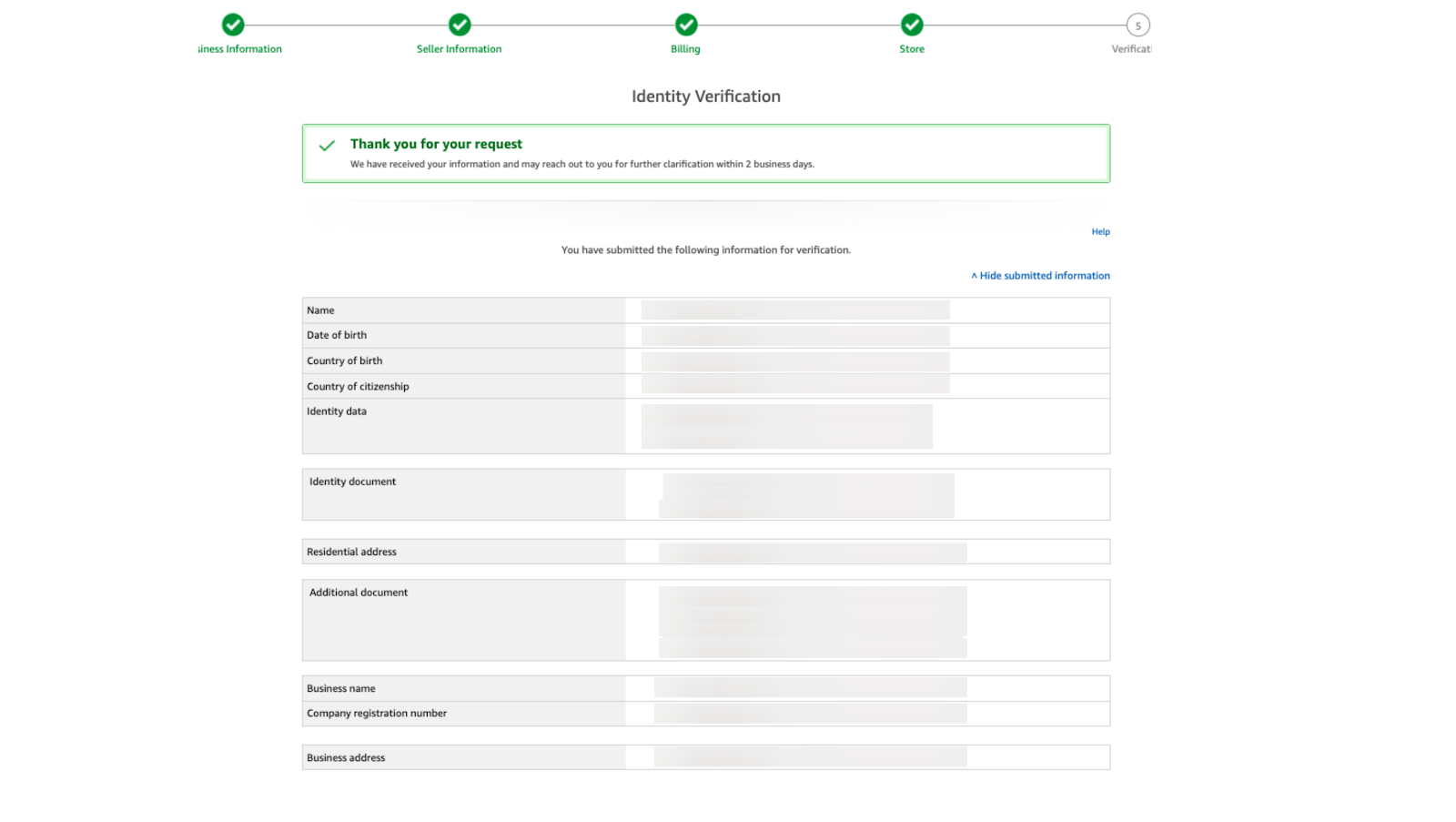Viewport: 1456px width, 822px height.
Task: Open the Help link
Action: tap(1100, 232)
